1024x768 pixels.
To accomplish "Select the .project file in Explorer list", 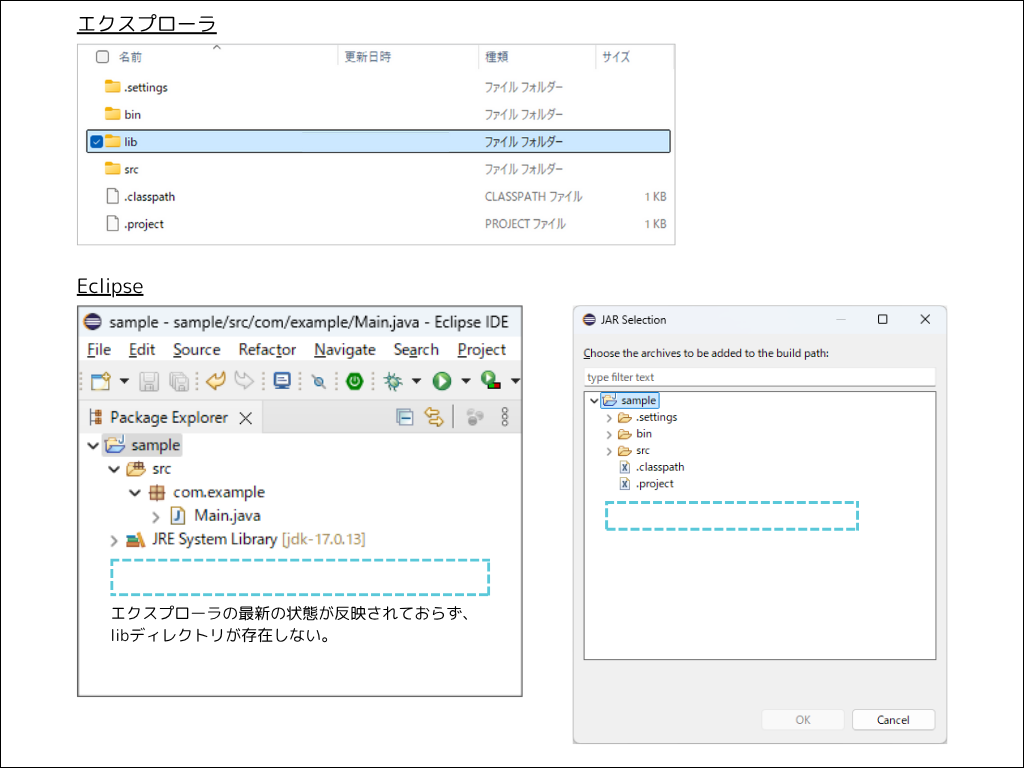I will point(378,224).
